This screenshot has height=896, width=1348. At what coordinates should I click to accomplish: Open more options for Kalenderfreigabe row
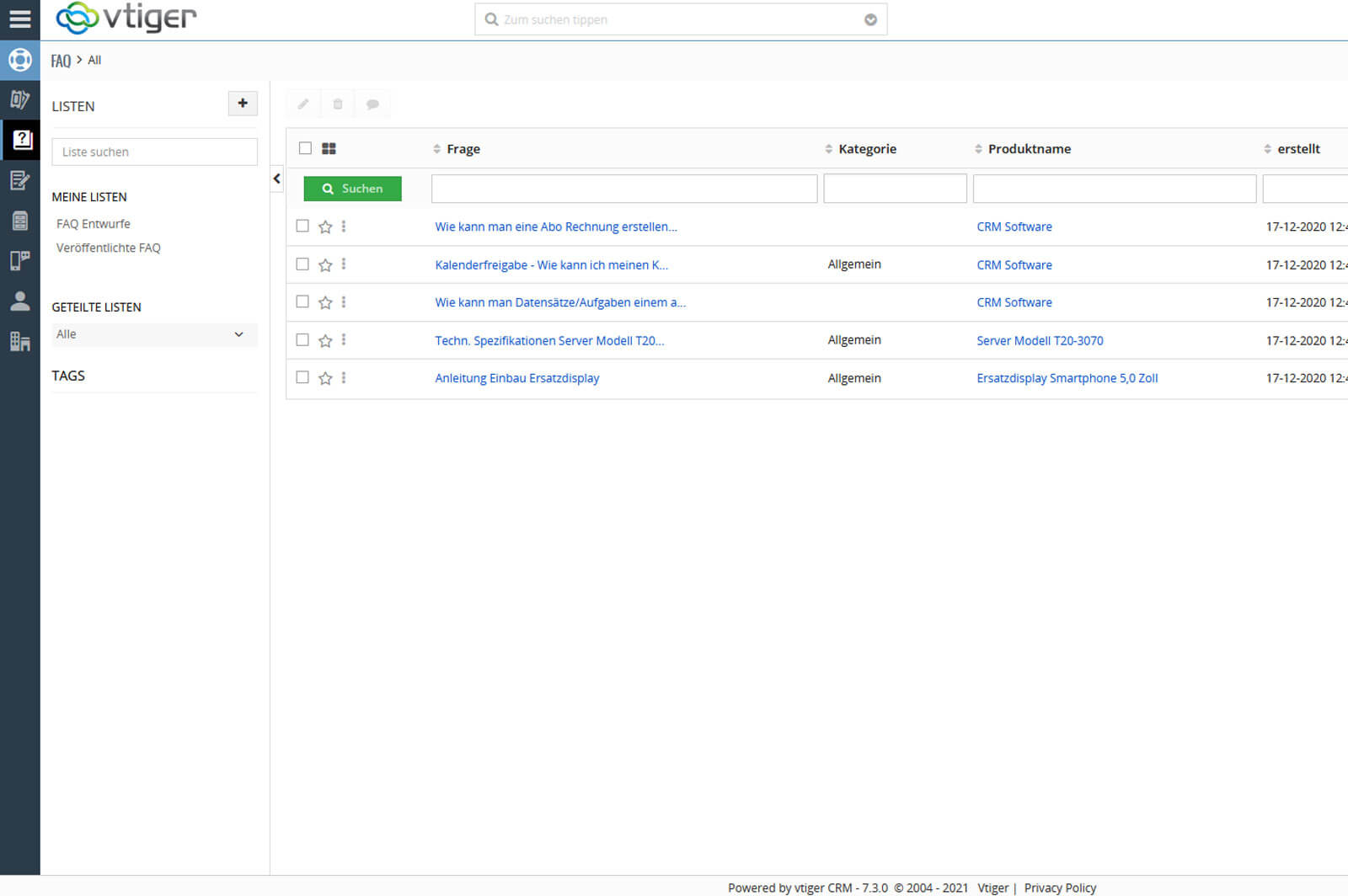[x=344, y=264]
